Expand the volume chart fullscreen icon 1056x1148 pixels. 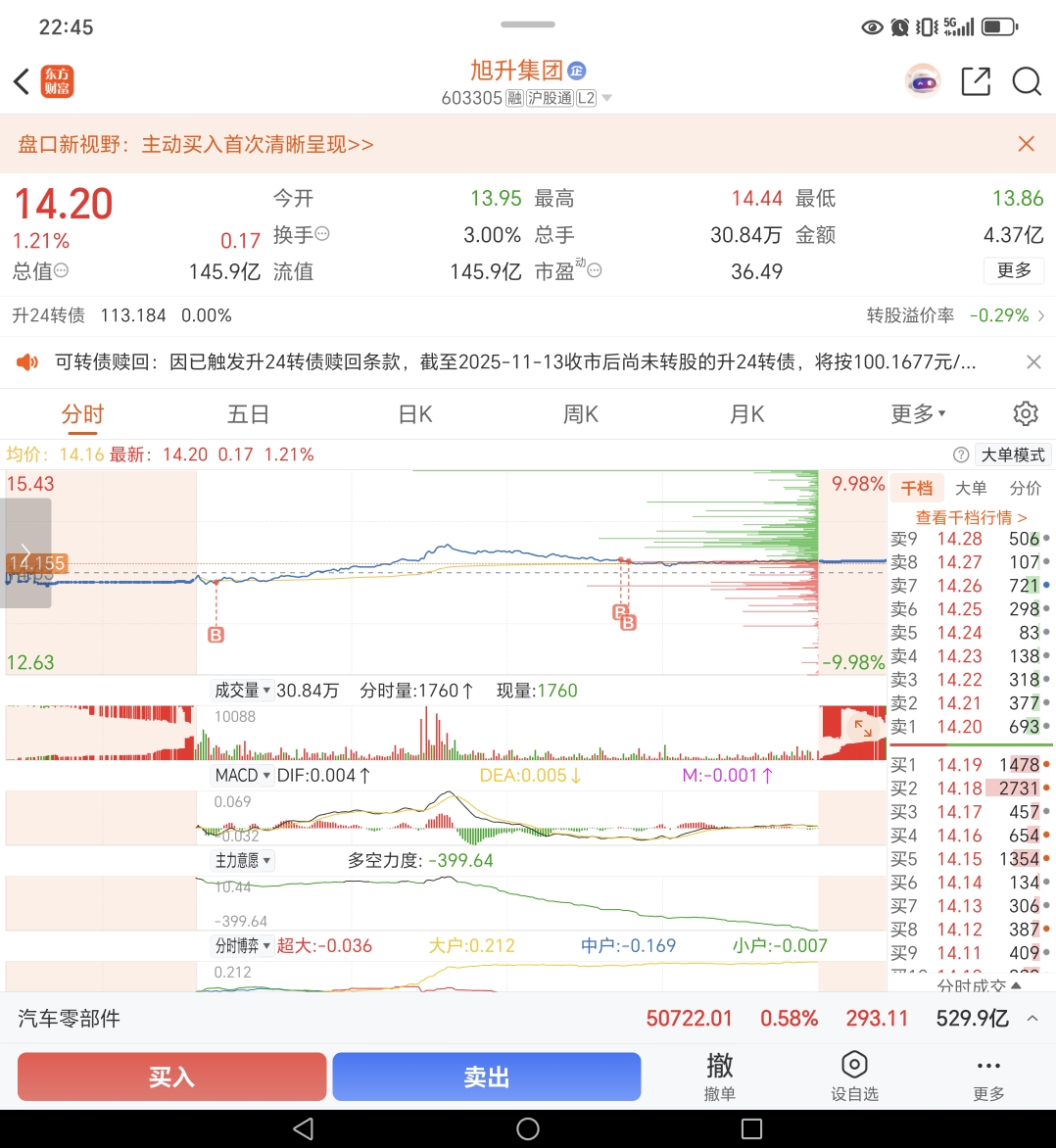[863, 728]
